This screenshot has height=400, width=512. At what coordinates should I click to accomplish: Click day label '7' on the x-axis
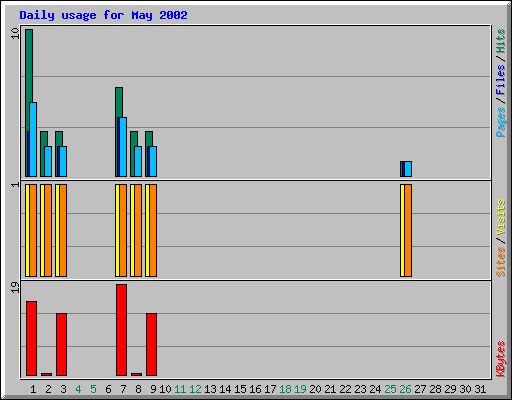point(123,389)
